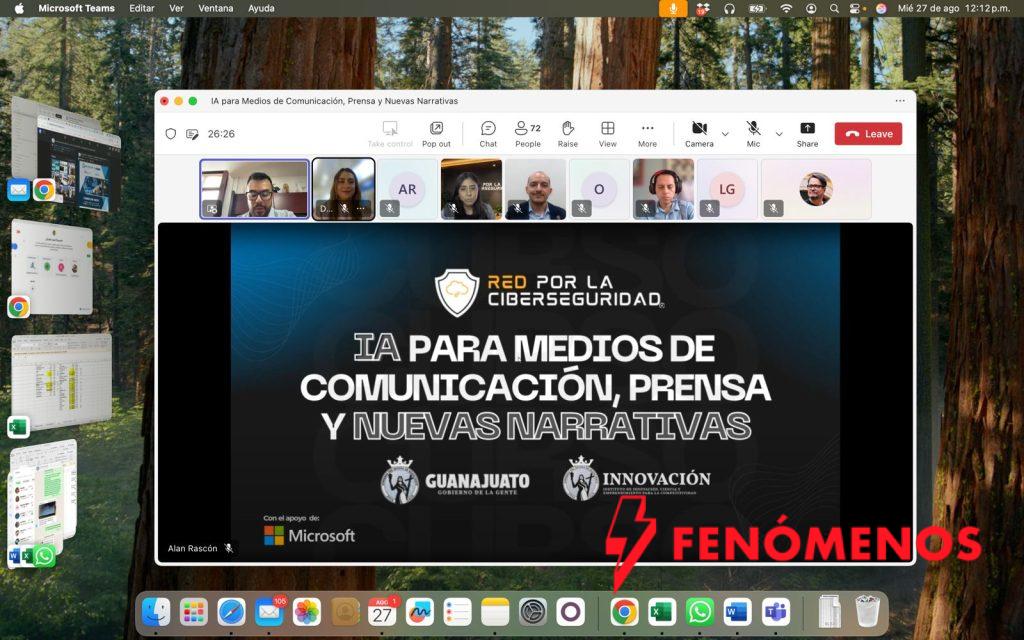
Task: Open Word from the Dock
Action: [737, 613]
